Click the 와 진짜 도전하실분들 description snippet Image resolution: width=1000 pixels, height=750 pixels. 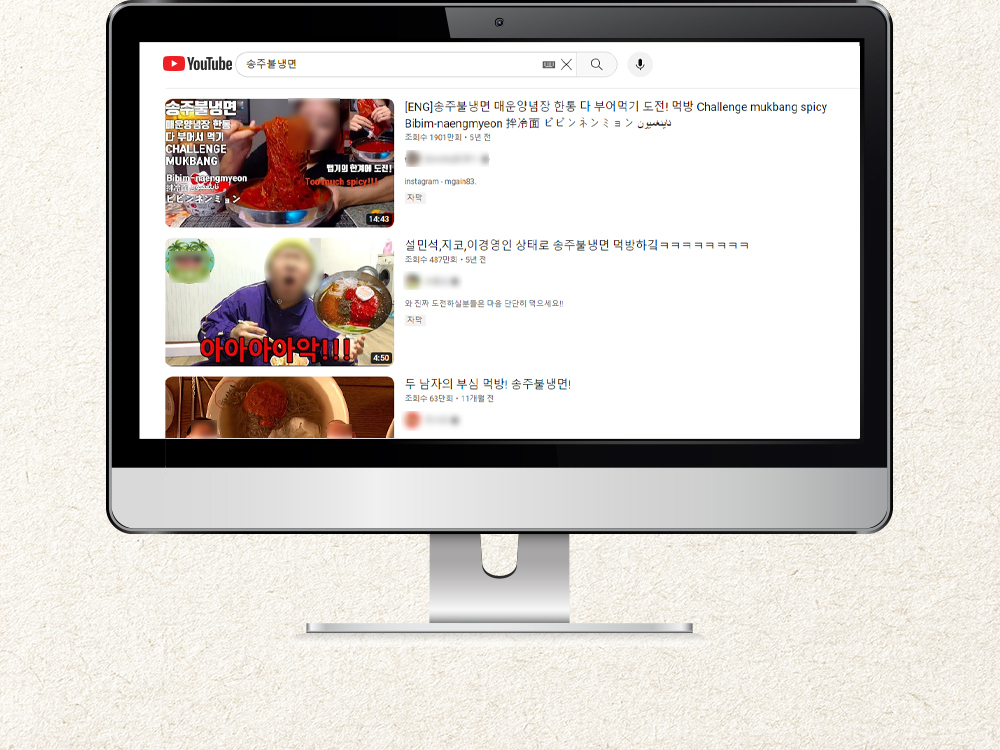click(483, 303)
